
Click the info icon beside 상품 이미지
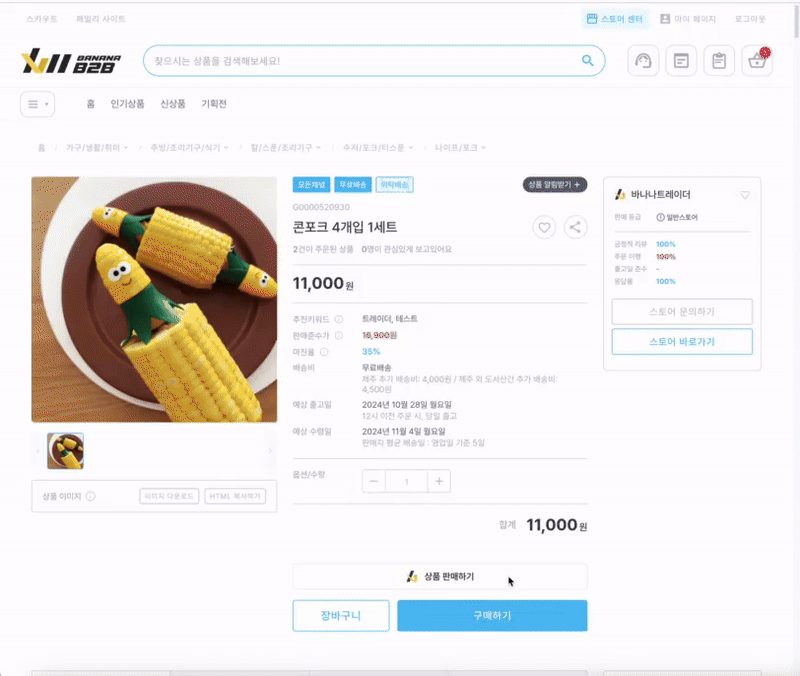pyautogui.click(x=90, y=496)
